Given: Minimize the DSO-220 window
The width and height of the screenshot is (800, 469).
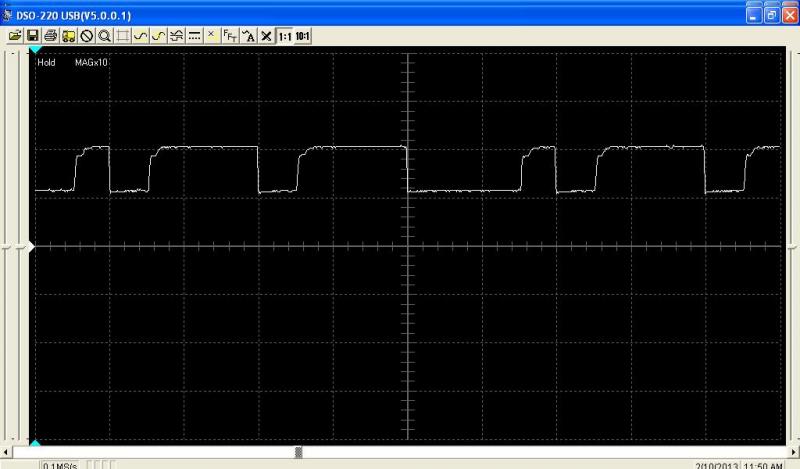Looking at the screenshot, I should point(754,15).
